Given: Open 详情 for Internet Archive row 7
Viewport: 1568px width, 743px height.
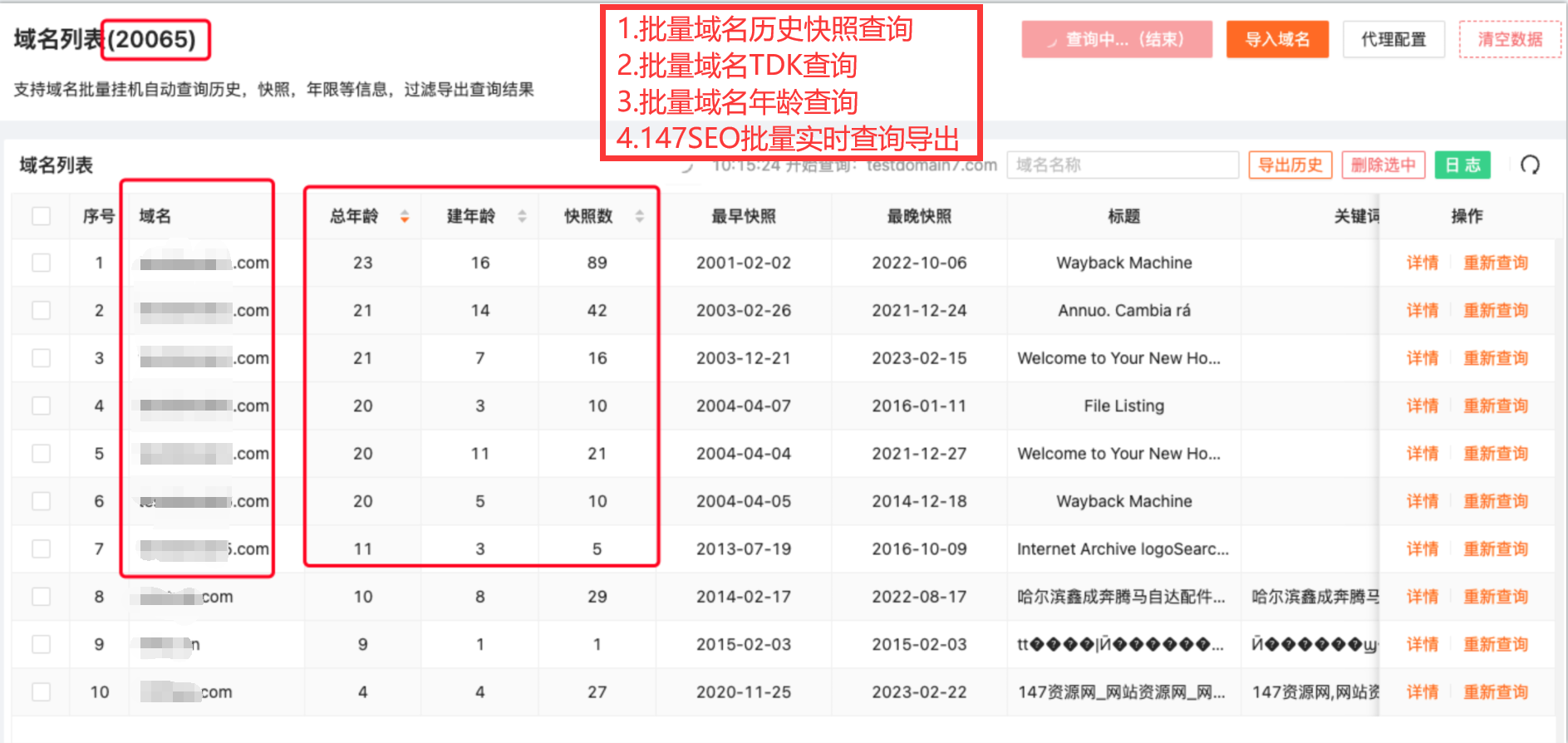Looking at the screenshot, I should point(1422,549).
